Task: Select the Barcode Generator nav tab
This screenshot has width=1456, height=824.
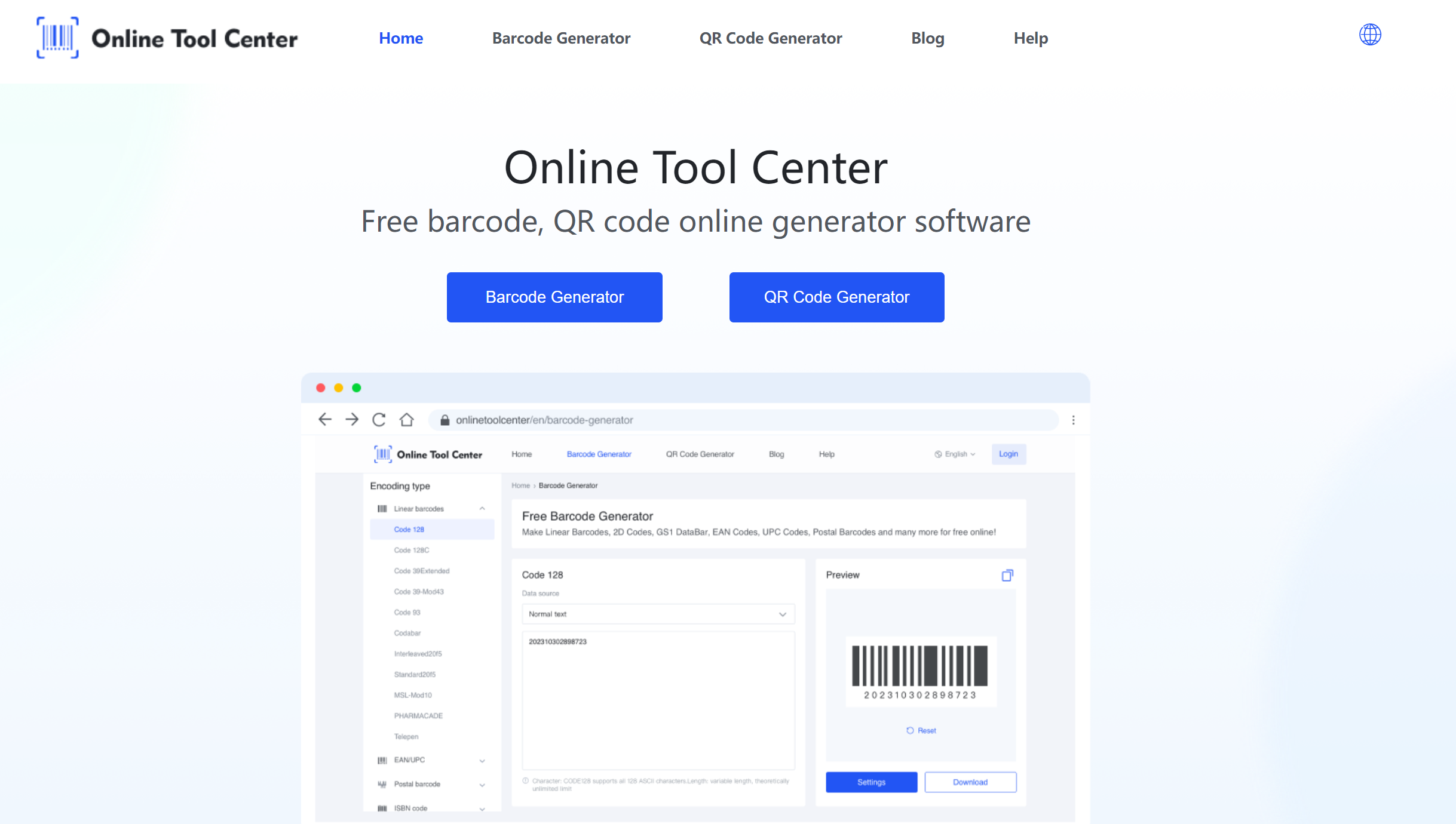Action: click(x=562, y=38)
